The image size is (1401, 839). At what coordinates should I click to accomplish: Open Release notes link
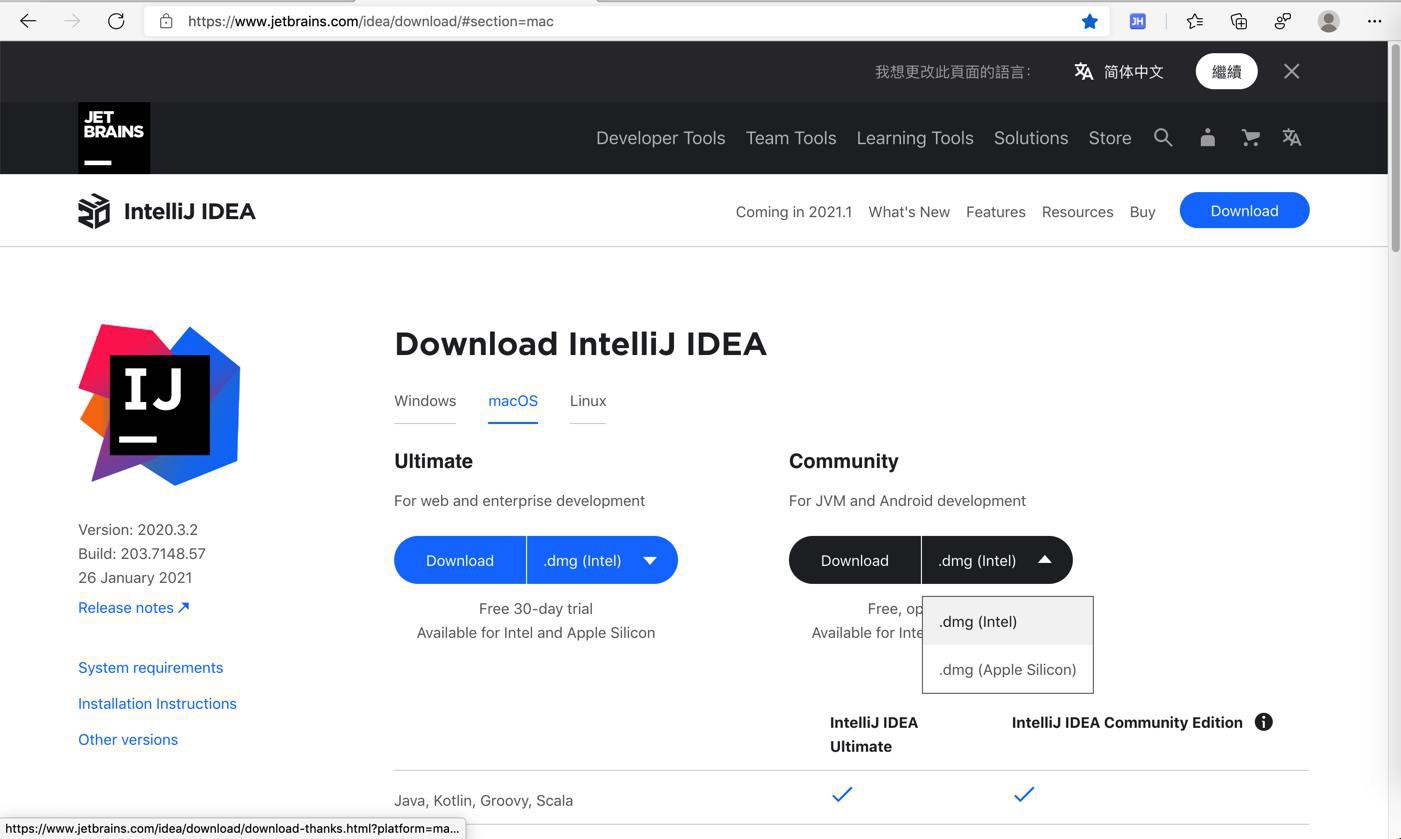pos(134,608)
